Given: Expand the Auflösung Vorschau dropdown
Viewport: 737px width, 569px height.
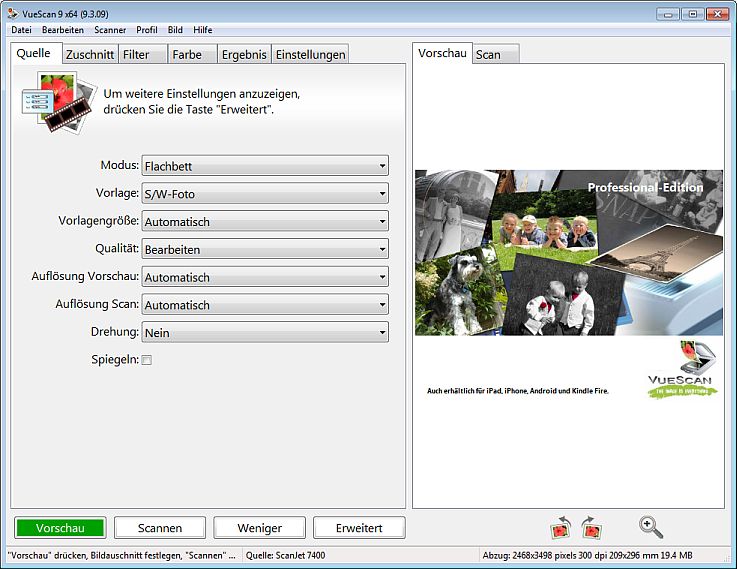Looking at the screenshot, I should pos(265,277).
